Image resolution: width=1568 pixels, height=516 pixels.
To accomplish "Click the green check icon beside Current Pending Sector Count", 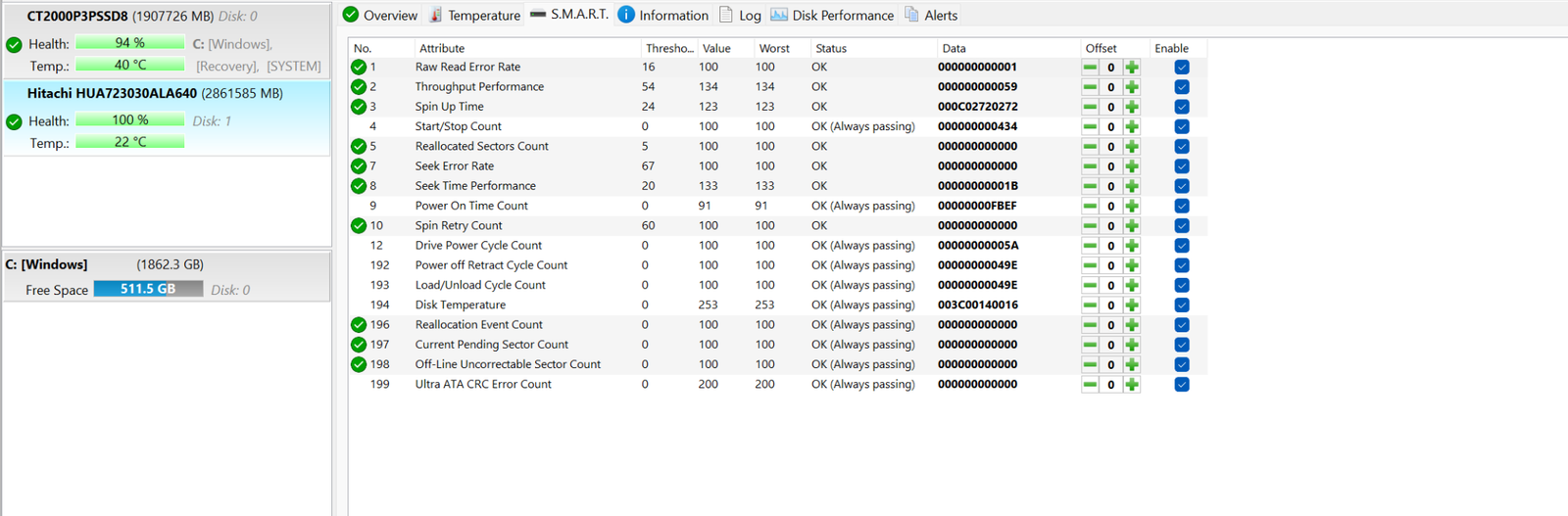I will (x=359, y=345).
